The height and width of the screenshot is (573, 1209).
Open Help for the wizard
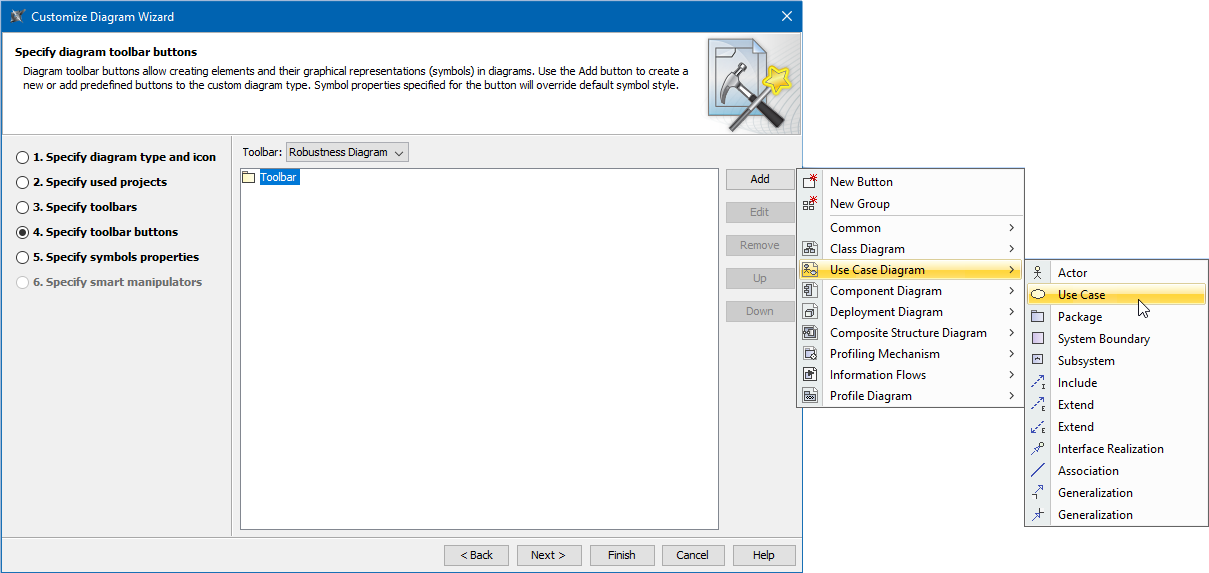pos(764,555)
